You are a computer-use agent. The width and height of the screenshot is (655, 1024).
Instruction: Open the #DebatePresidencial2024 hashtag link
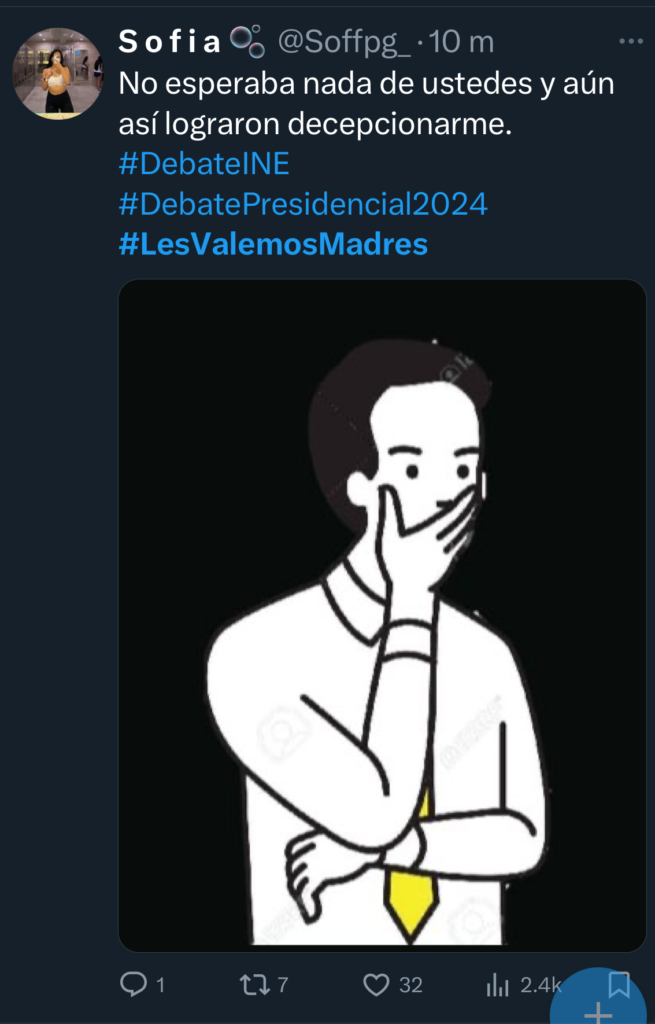tap(303, 203)
